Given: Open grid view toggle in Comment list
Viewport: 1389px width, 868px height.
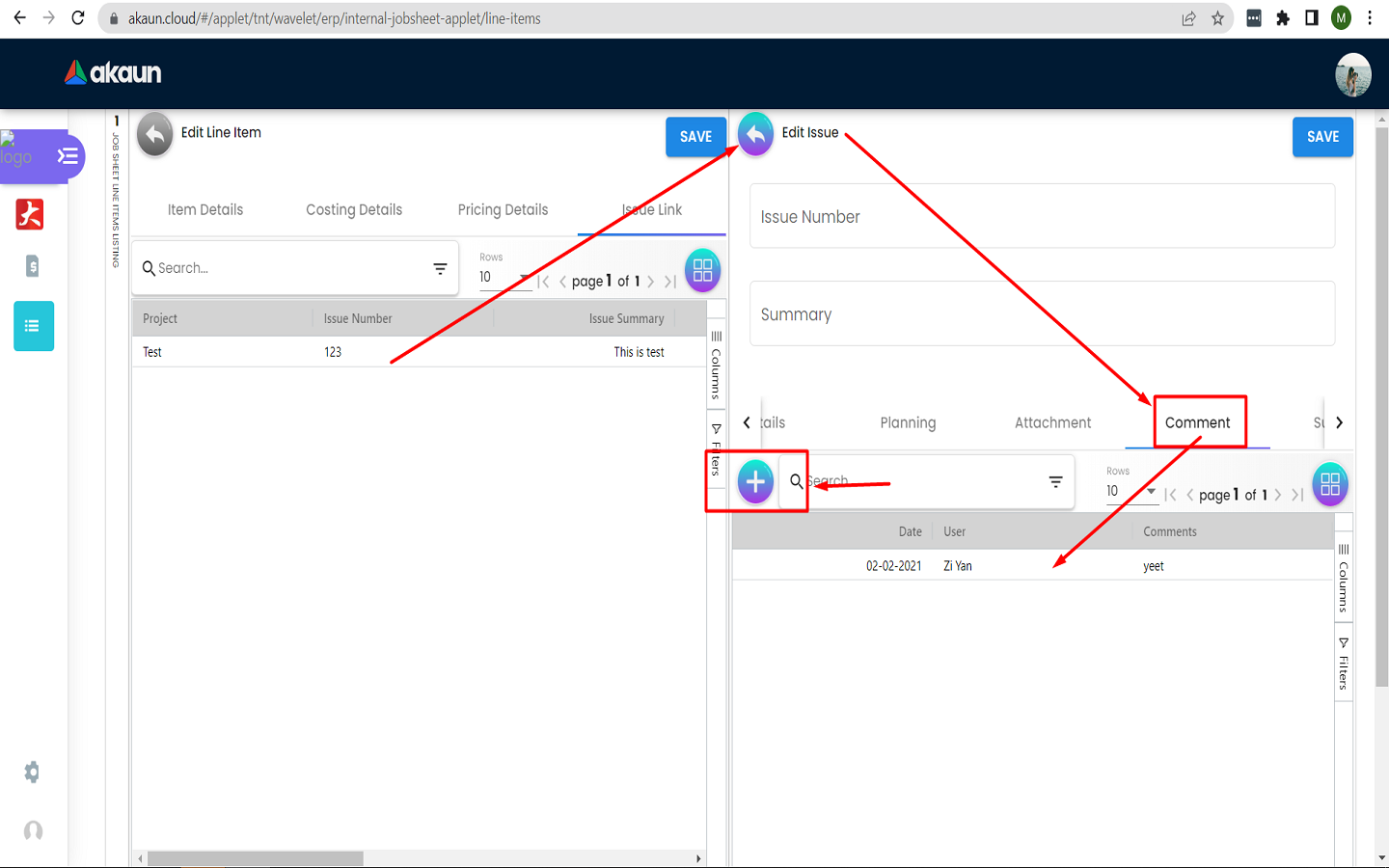Looking at the screenshot, I should (1330, 484).
